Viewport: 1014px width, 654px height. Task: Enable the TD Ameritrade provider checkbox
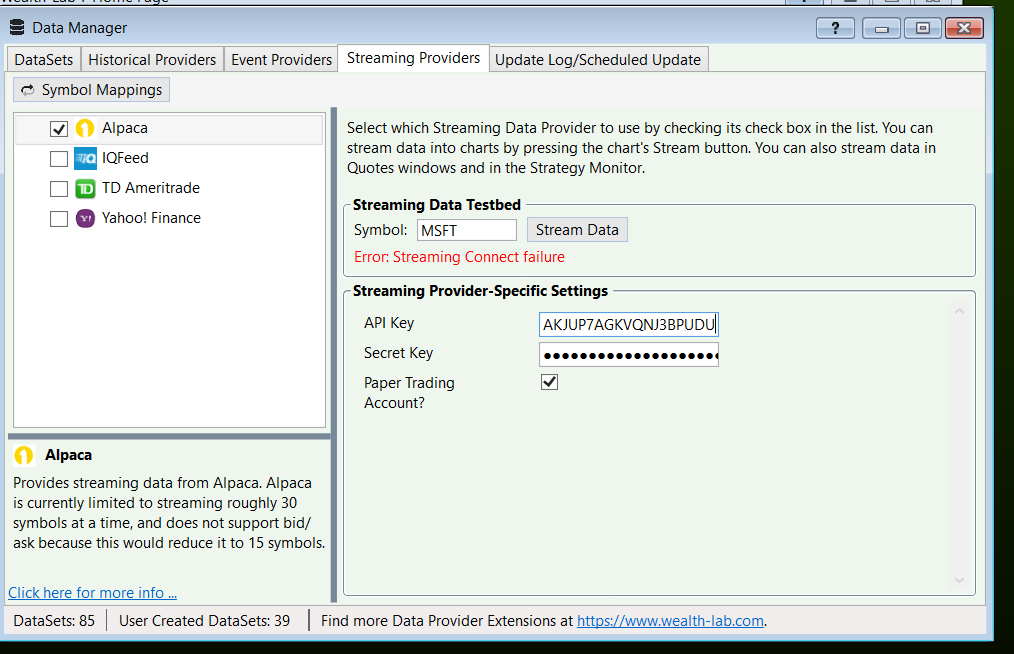click(59, 189)
